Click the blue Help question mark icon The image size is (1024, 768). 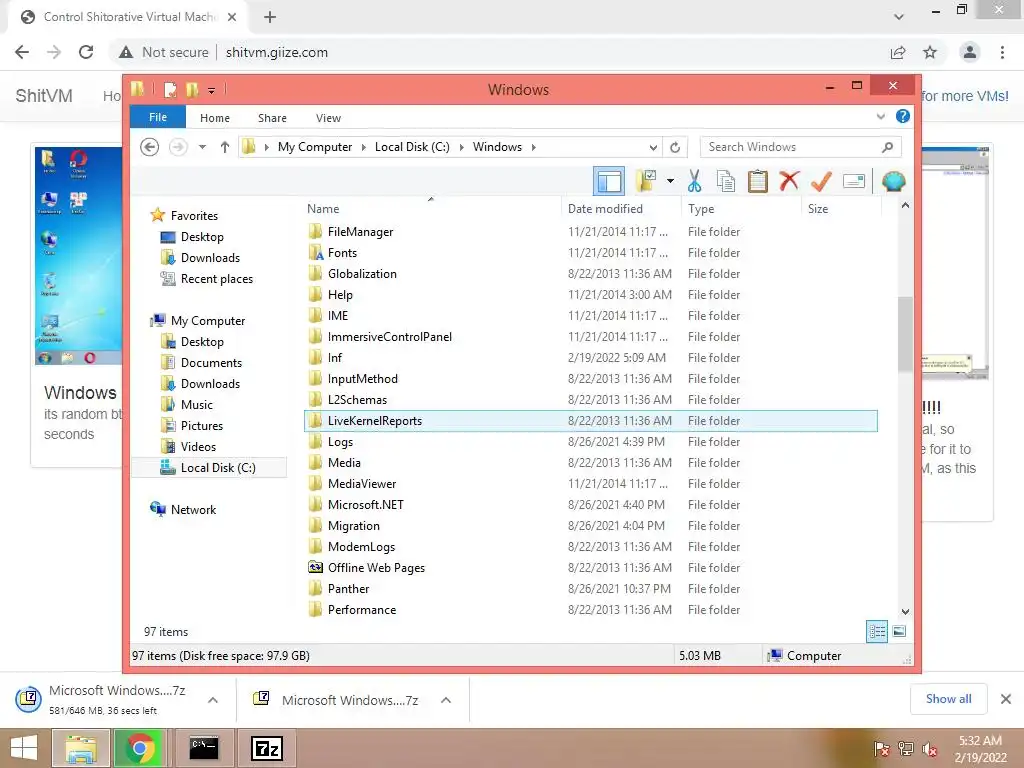click(x=903, y=116)
